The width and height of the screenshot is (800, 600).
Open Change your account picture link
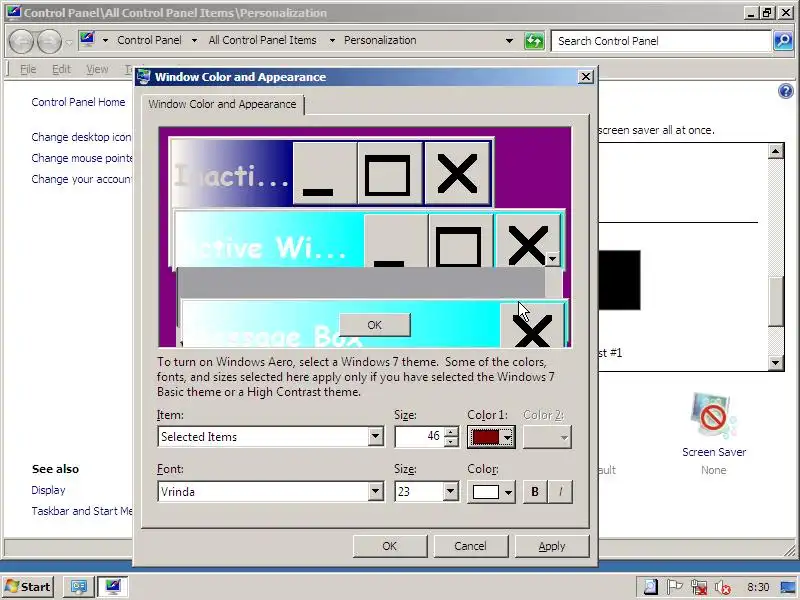click(x=82, y=179)
